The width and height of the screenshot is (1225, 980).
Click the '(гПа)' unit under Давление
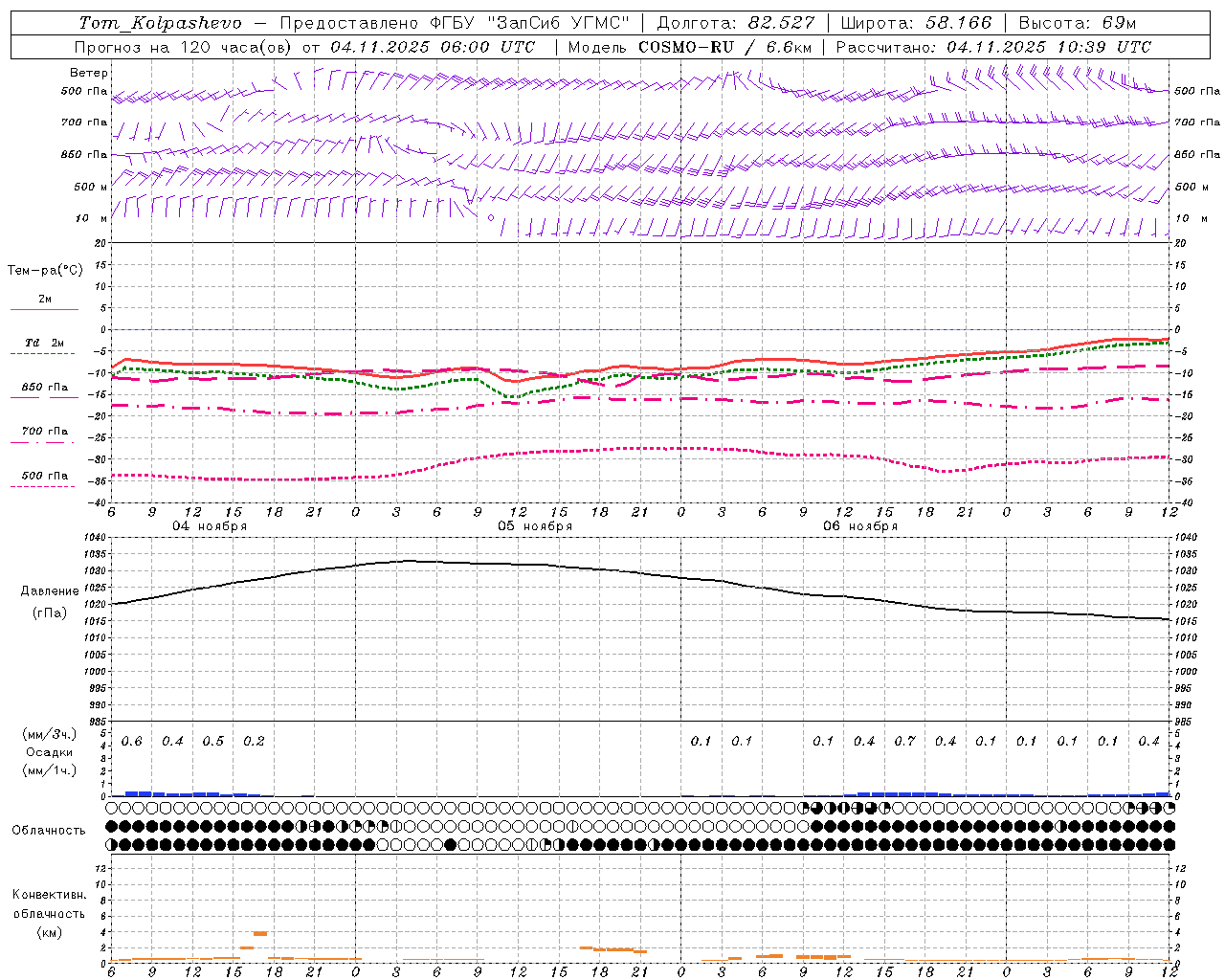pos(50,613)
